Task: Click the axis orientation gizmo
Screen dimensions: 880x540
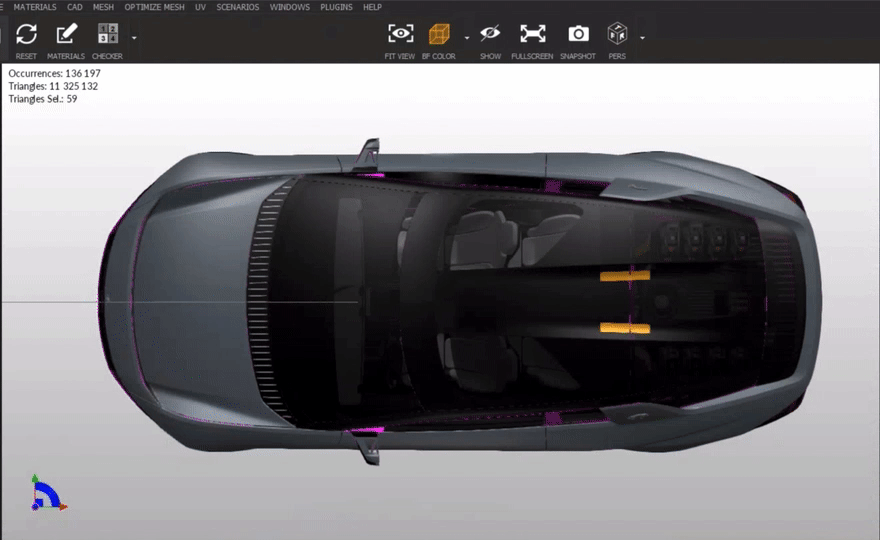Action: (x=45, y=494)
